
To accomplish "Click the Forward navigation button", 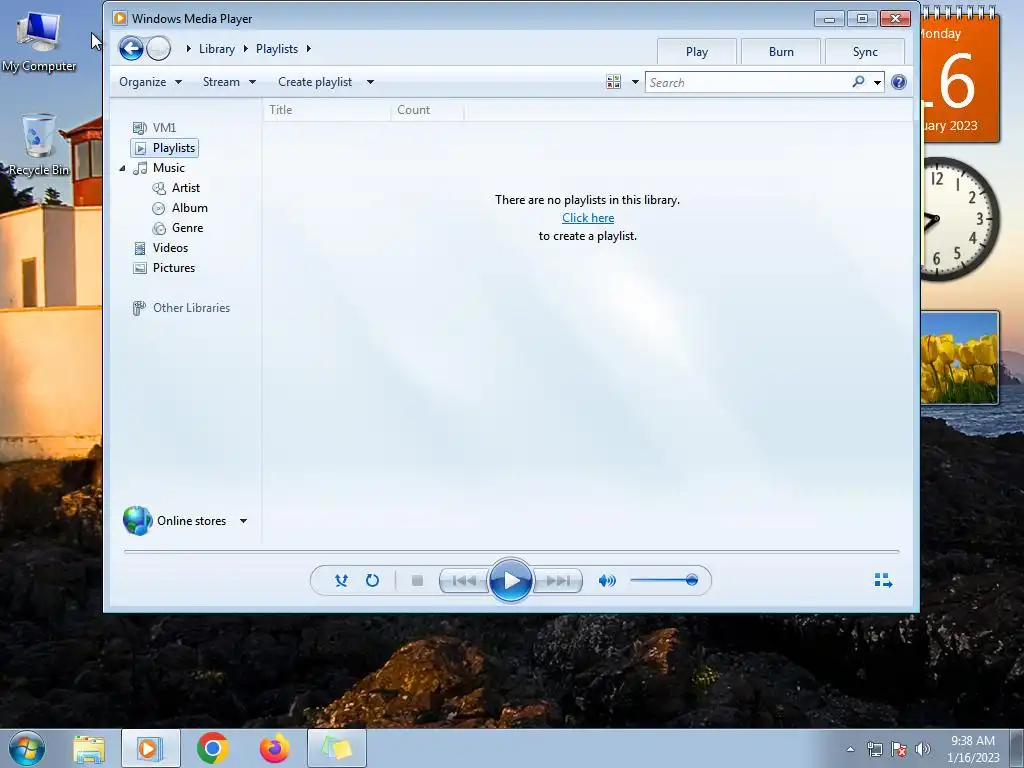I will 159,48.
